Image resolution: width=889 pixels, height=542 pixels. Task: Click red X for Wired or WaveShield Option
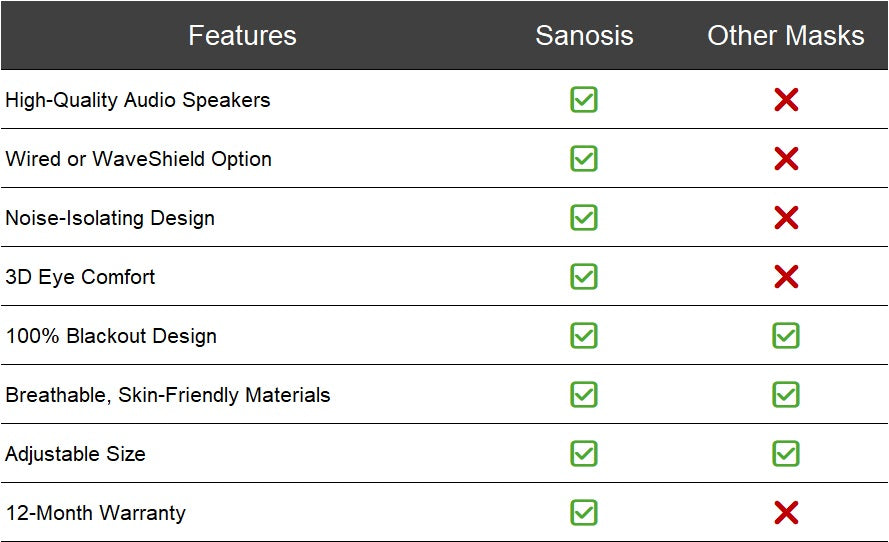tap(786, 158)
